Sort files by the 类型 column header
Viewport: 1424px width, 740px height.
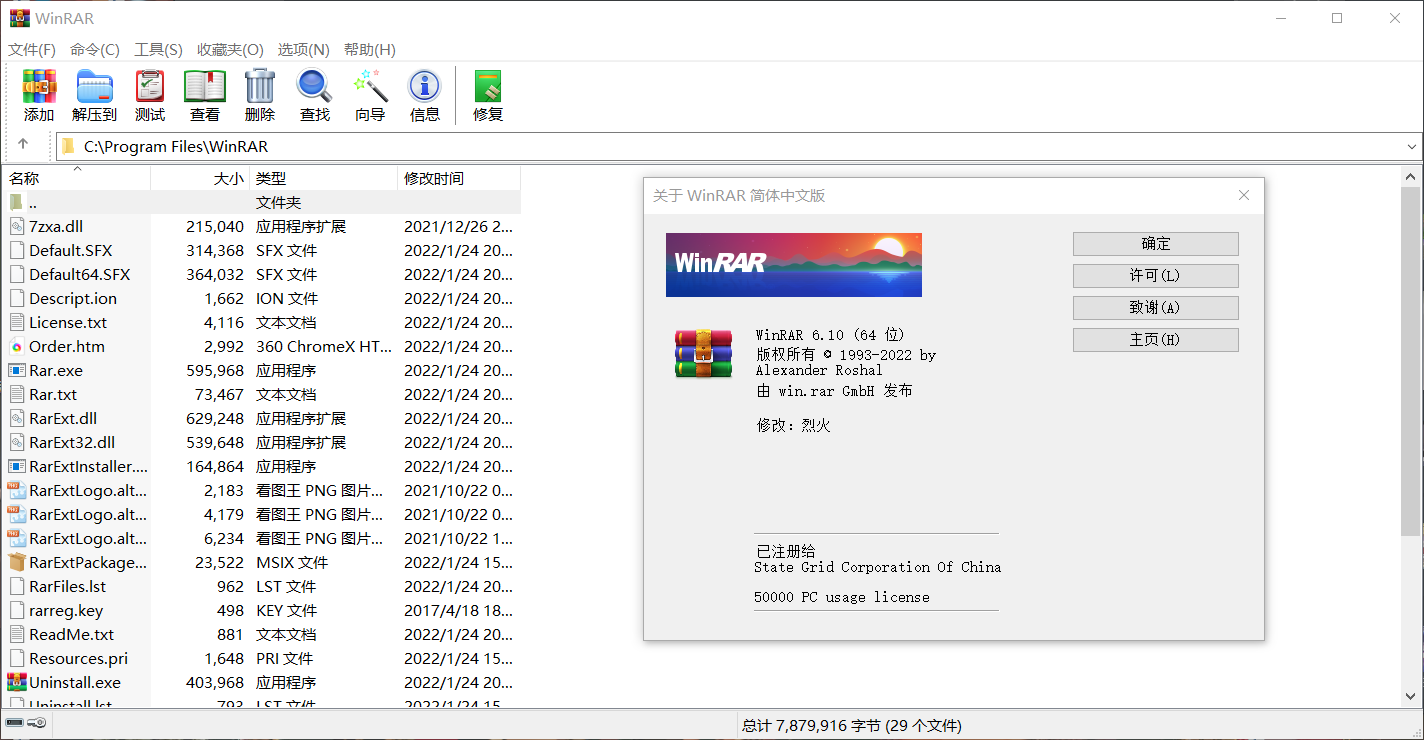(x=323, y=178)
